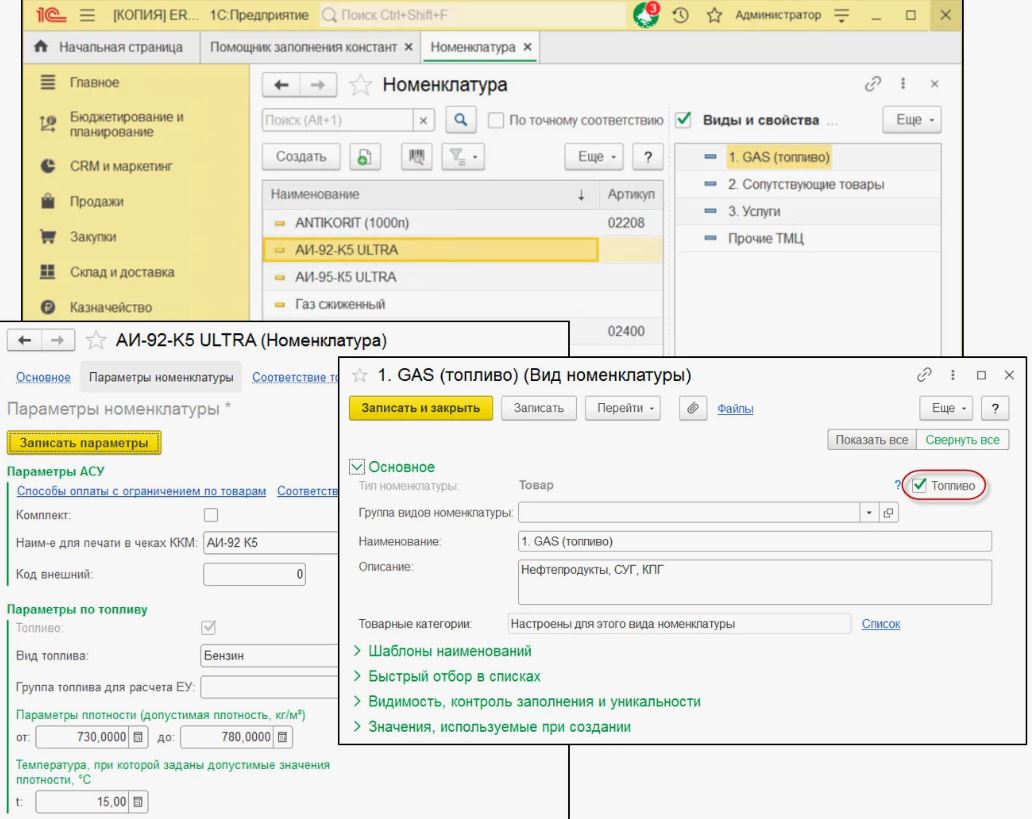Open calculator for density 'до' field
Image resolution: width=1032 pixels, height=819 pixels.
point(282,737)
